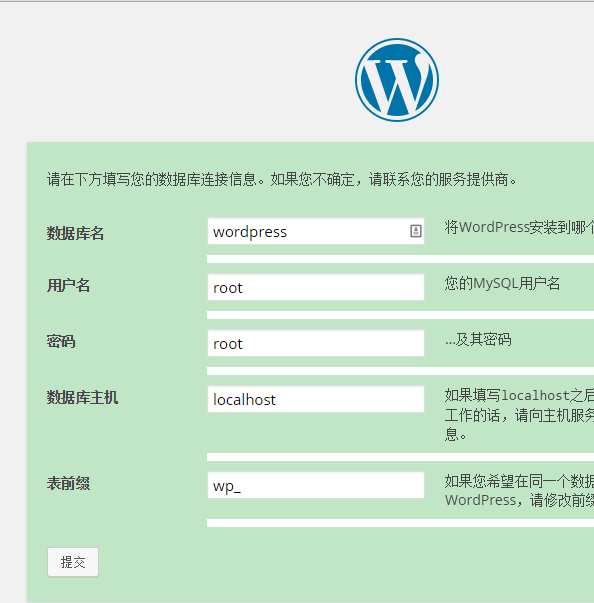
Task: Click the 如果填写localhost之后 help text
Action: click(x=519, y=415)
